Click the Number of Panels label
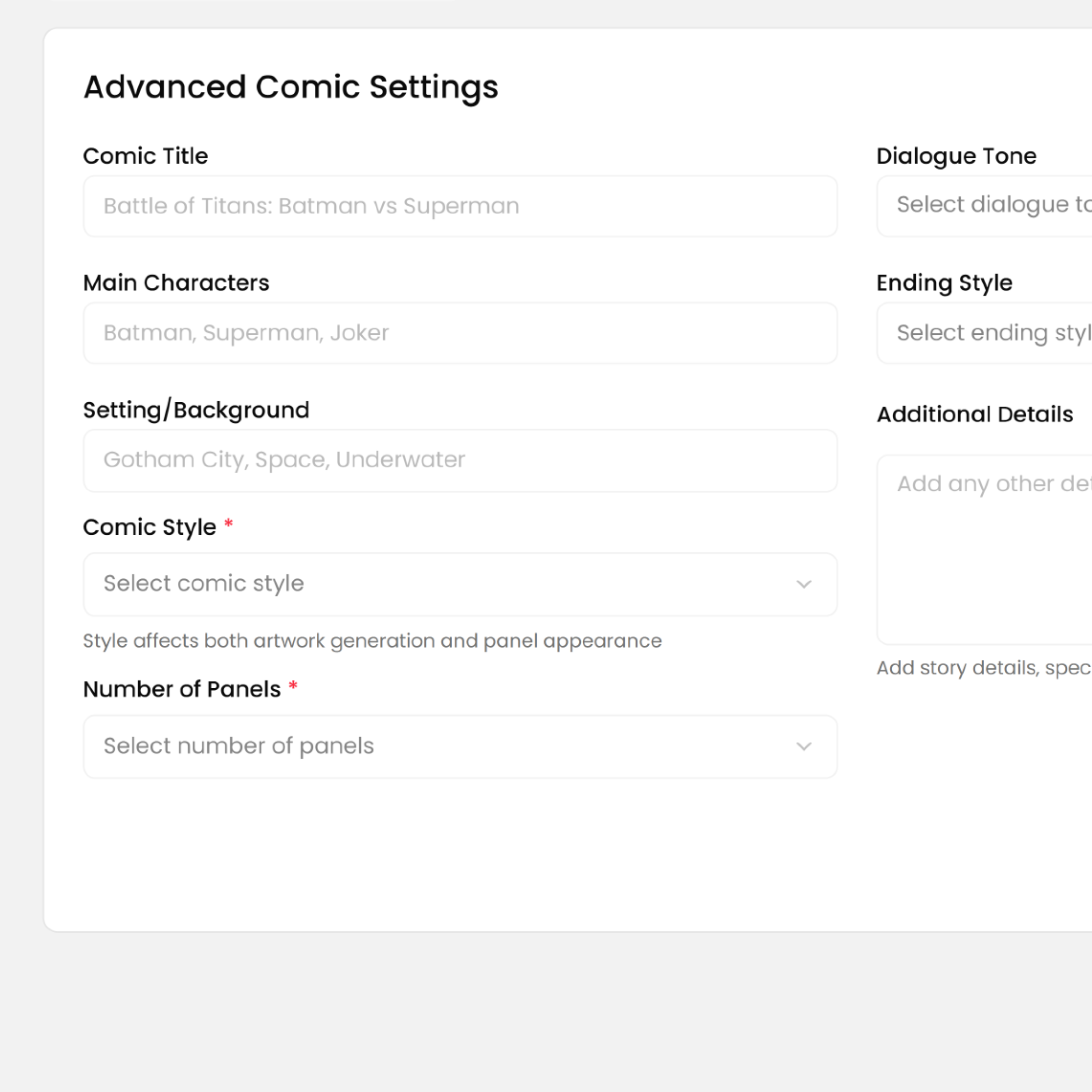This screenshot has width=1092, height=1092. click(x=181, y=689)
